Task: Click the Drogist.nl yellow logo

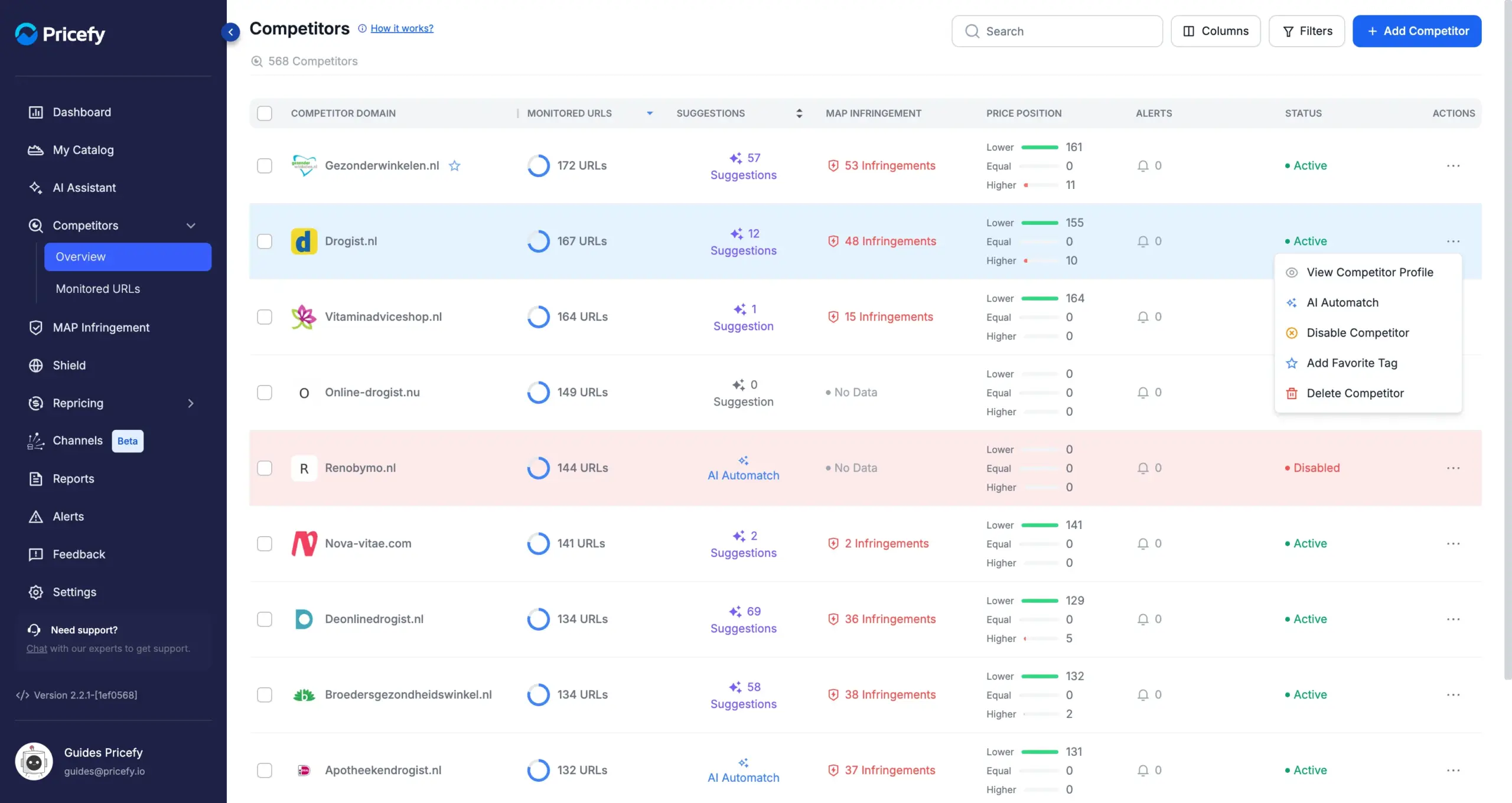Action: (304, 241)
